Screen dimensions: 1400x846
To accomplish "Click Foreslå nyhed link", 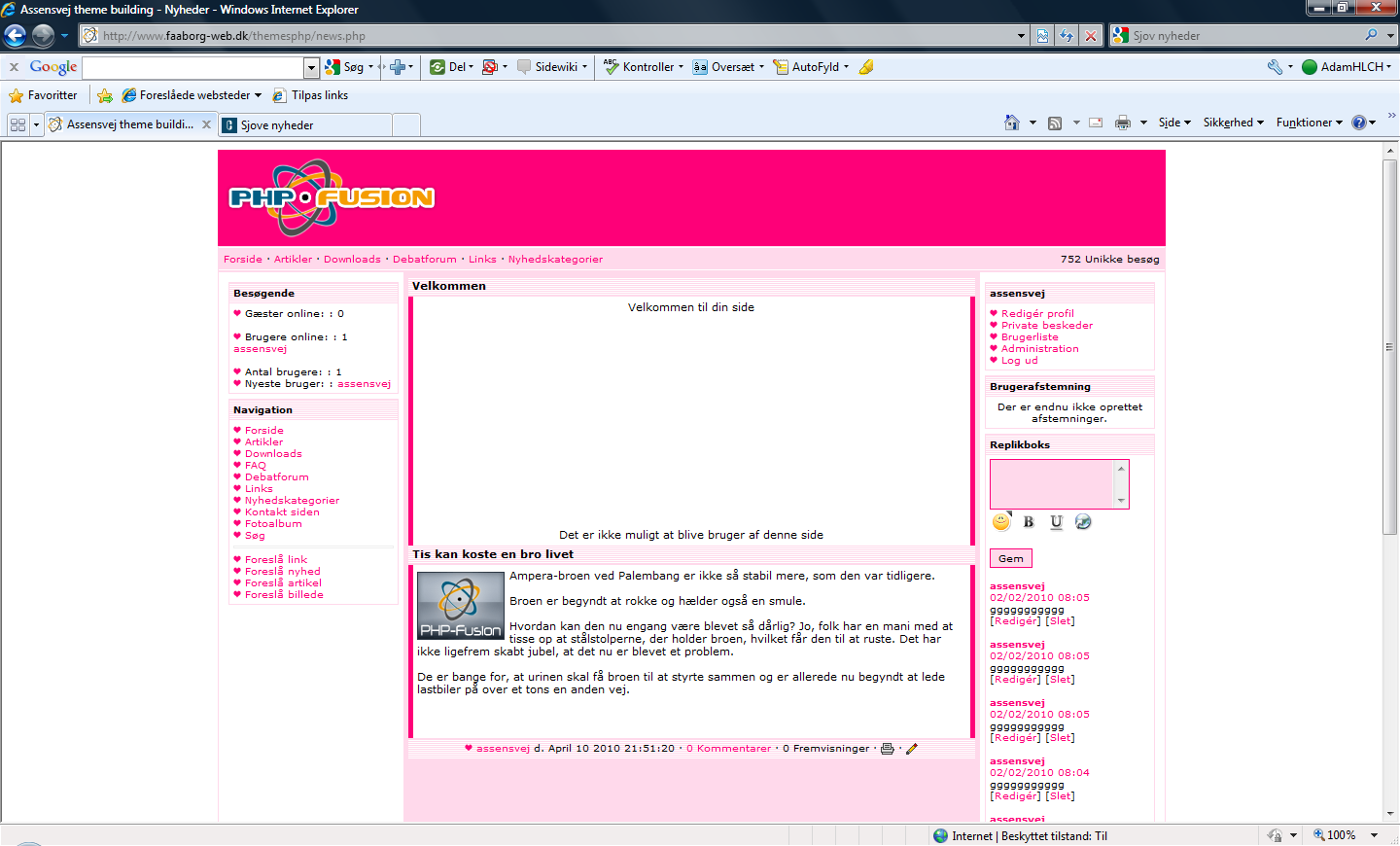I will [x=282, y=572].
